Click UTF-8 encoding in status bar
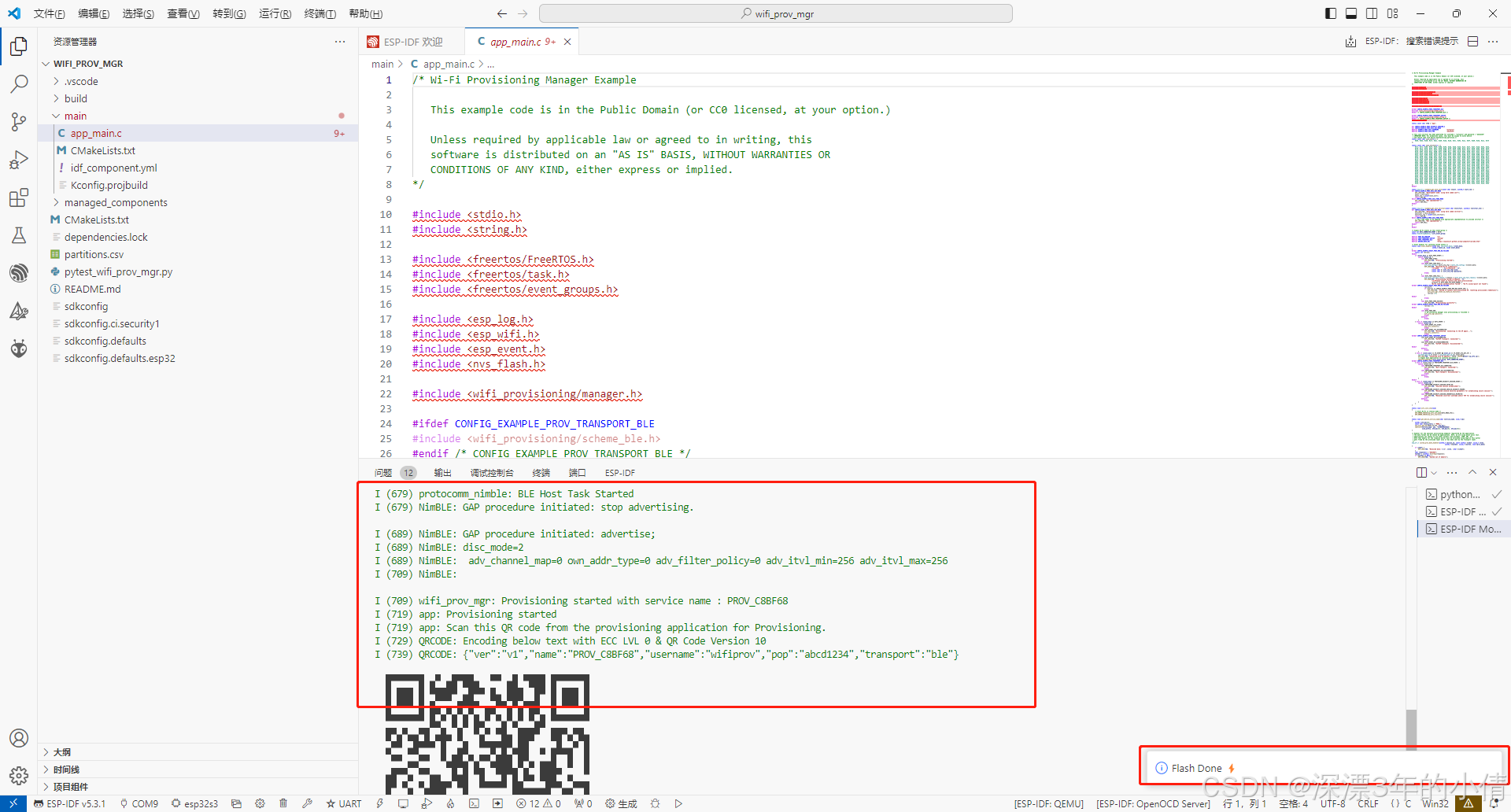 coord(1332,803)
